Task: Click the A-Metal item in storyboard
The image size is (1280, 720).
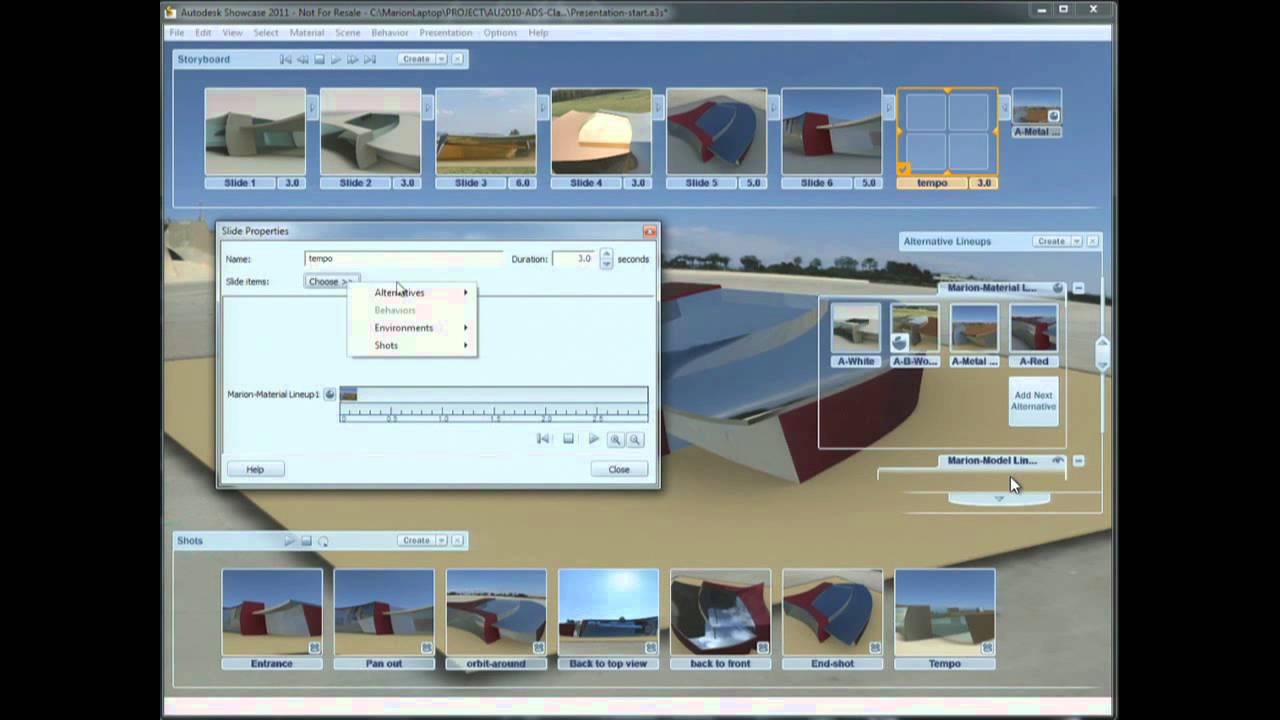Action: [x=1037, y=113]
